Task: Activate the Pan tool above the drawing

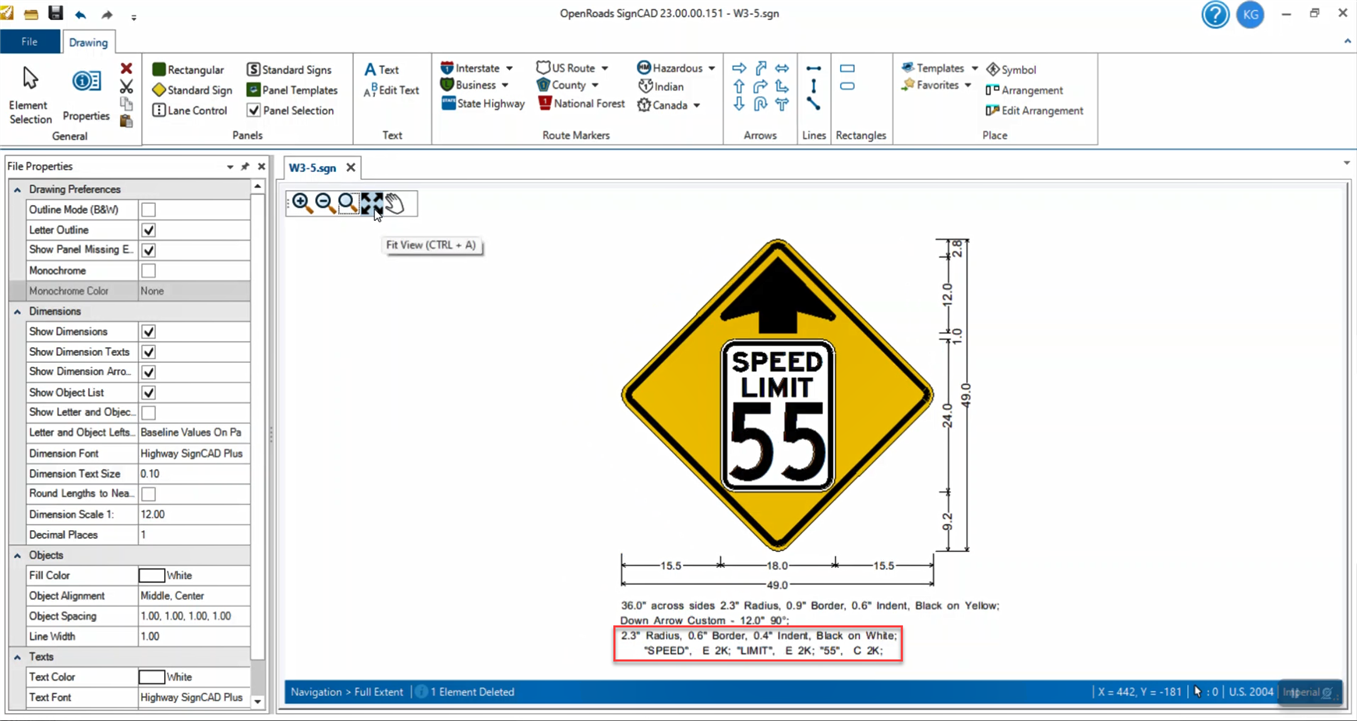Action: [x=394, y=203]
